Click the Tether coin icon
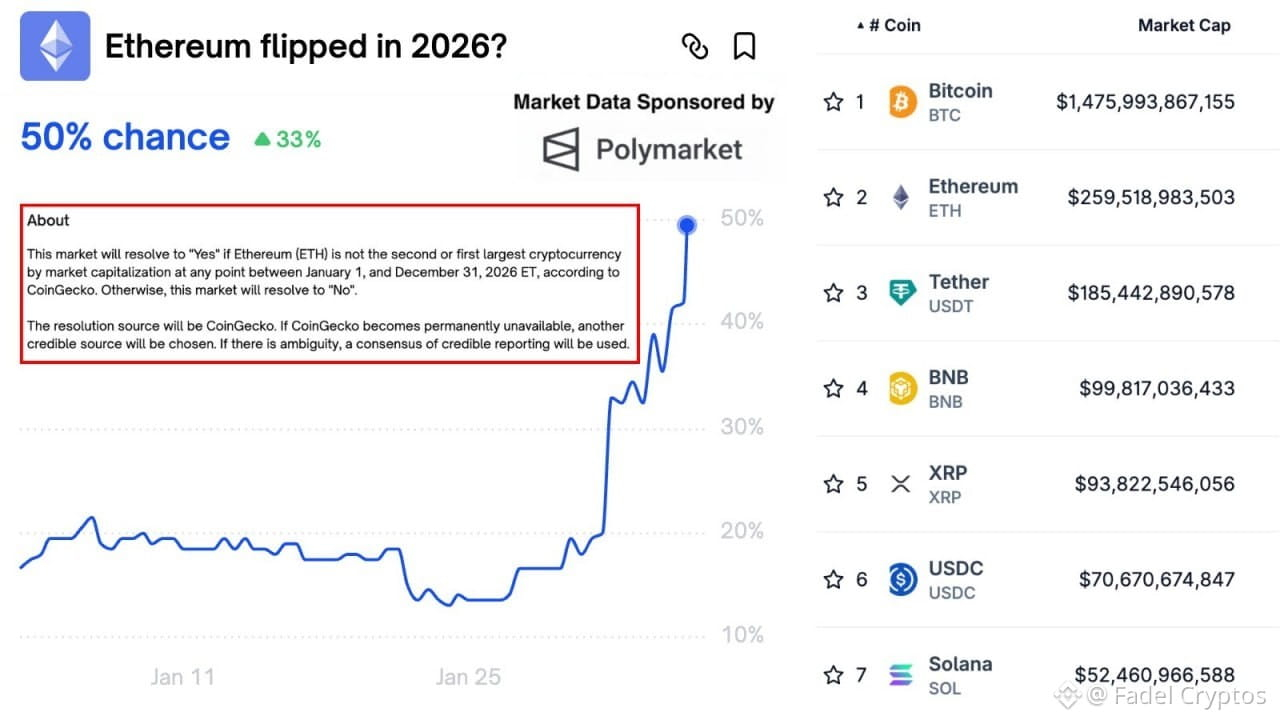The width and height of the screenshot is (1280, 720). click(x=903, y=293)
